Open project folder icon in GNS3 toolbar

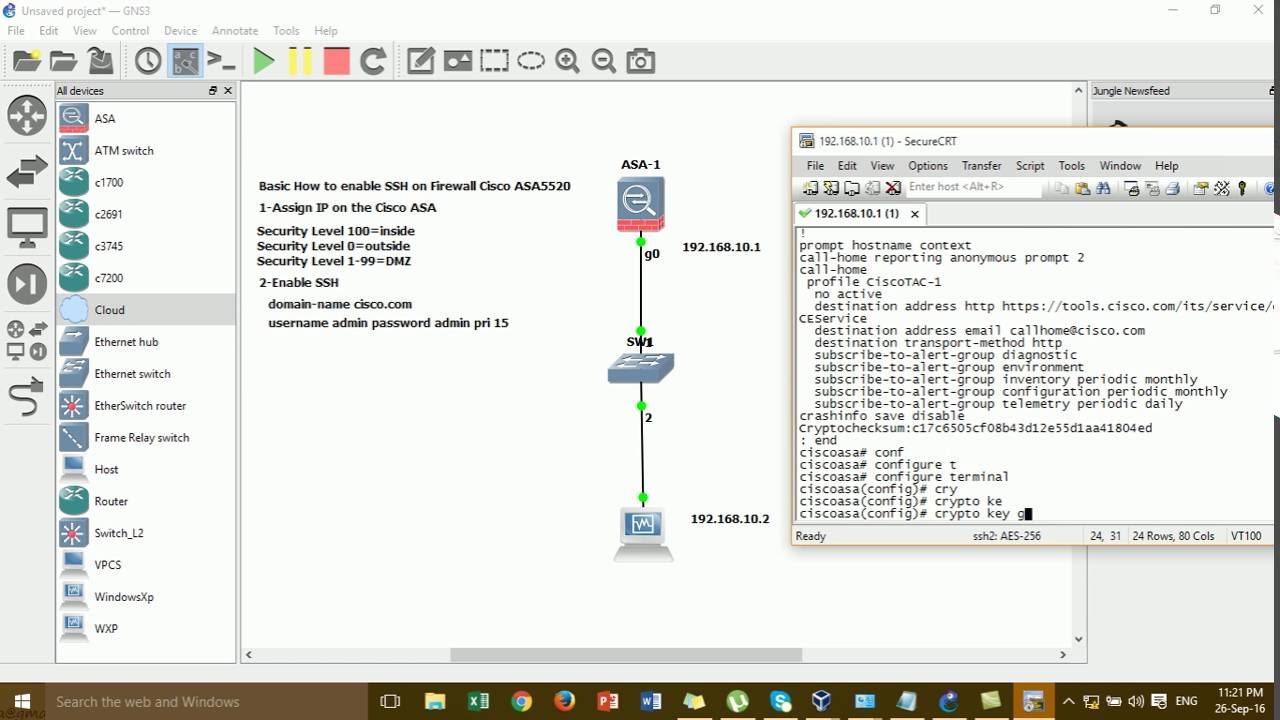63,61
